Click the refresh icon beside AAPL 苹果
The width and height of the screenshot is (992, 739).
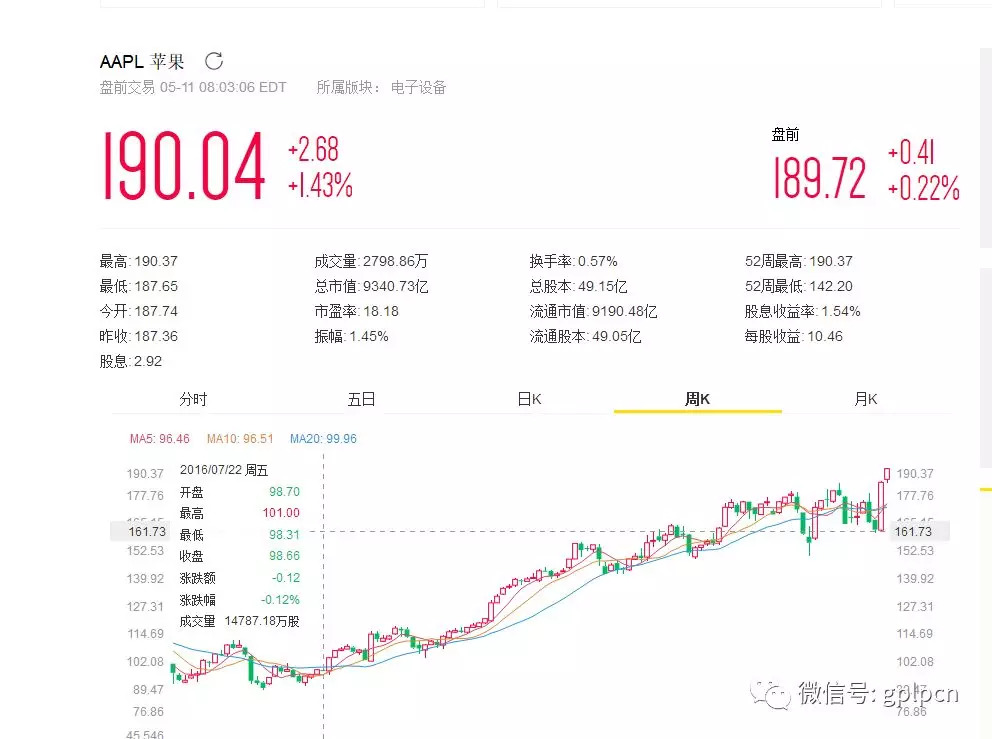coord(214,61)
